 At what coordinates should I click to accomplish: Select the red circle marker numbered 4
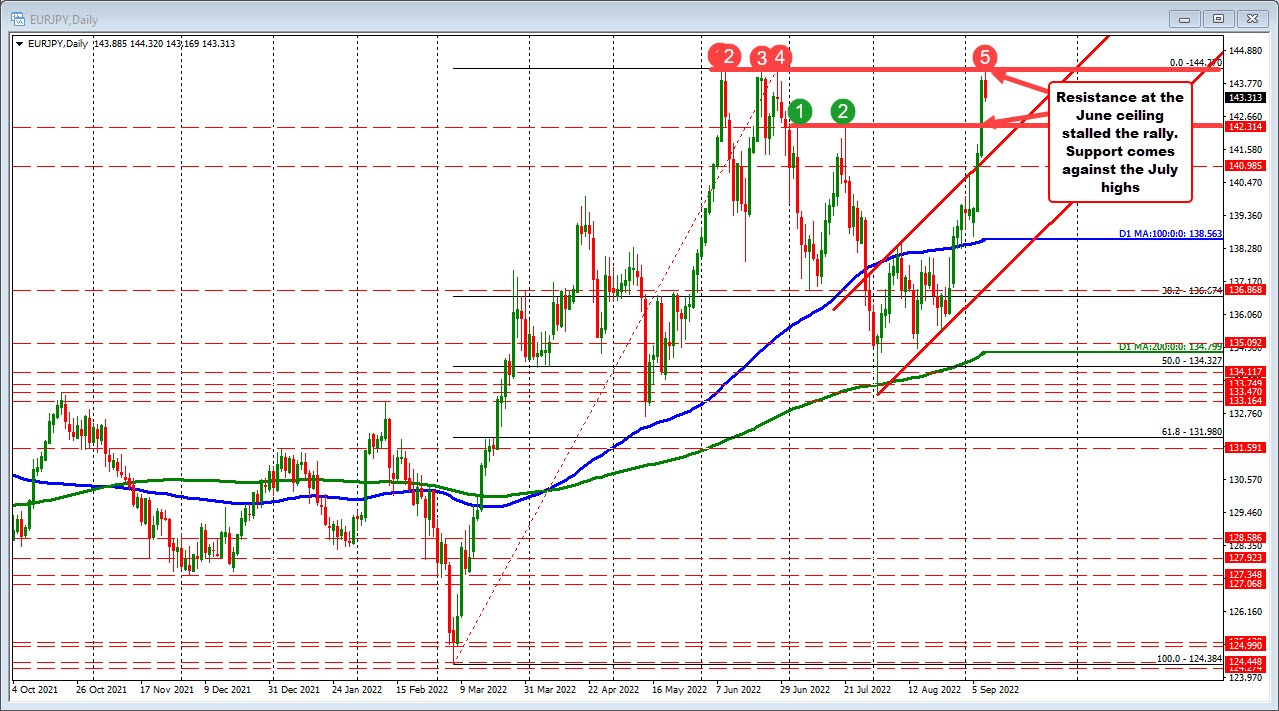click(x=780, y=57)
